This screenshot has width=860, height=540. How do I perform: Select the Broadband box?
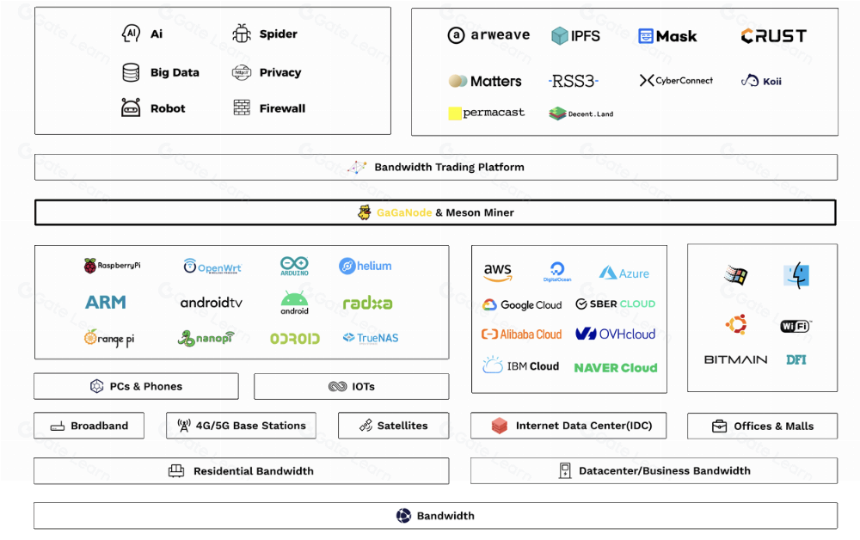coord(89,426)
